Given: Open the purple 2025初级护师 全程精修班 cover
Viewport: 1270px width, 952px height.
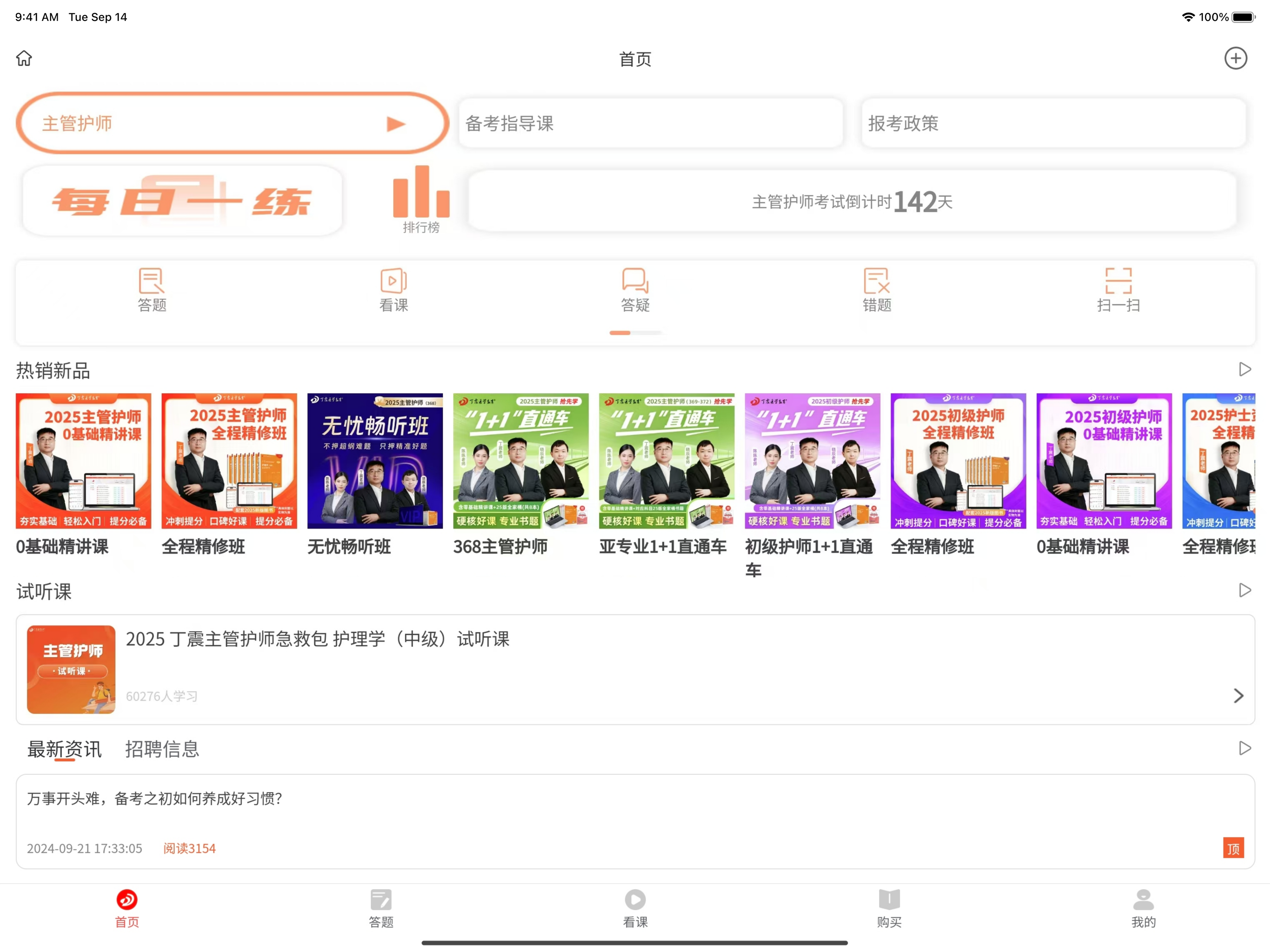Looking at the screenshot, I should tap(958, 461).
